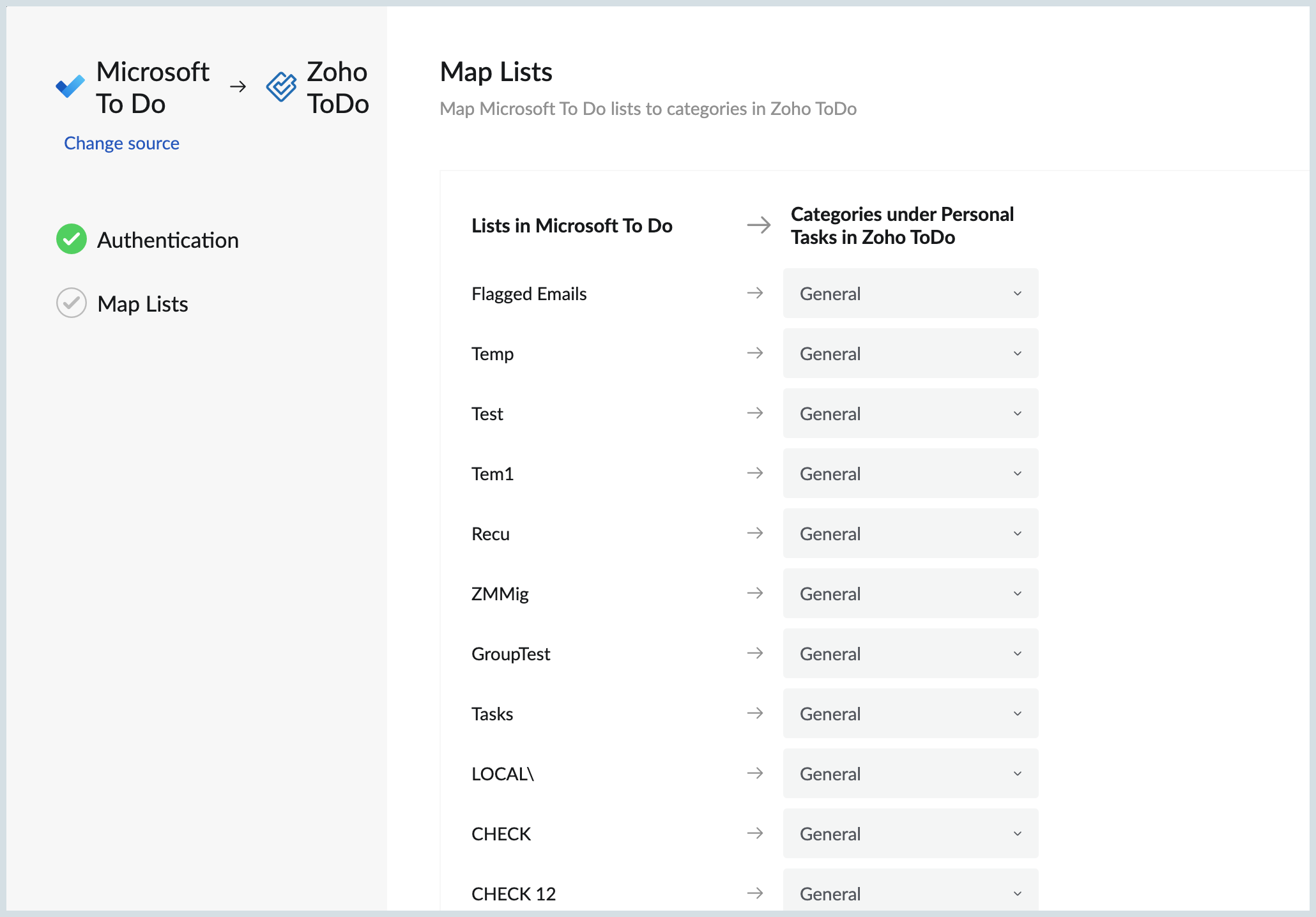Click the dropdown chevron beside Recu's General value
This screenshot has width=1316, height=917.
pyautogui.click(x=1017, y=533)
